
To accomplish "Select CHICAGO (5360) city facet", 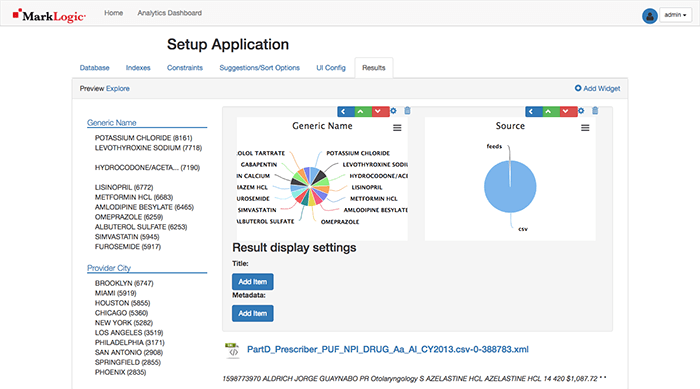I will click(x=121, y=313).
